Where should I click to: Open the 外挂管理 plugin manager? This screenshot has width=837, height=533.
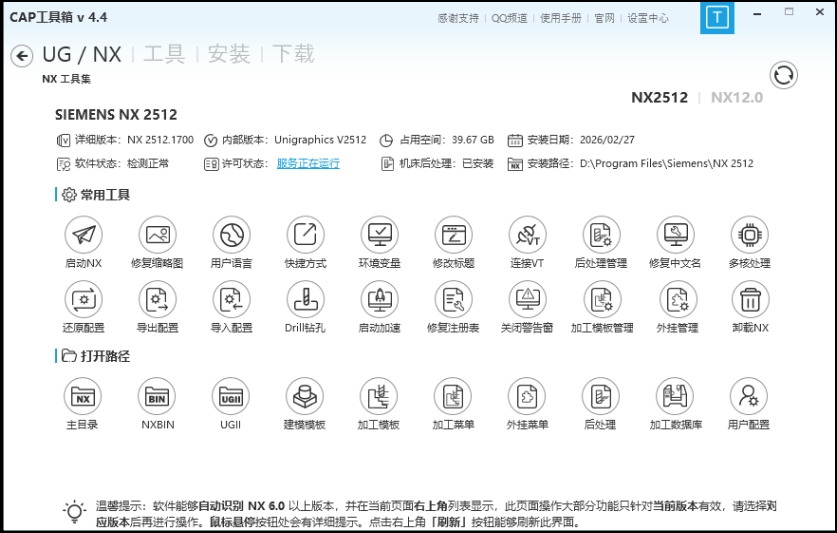coord(678,300)
